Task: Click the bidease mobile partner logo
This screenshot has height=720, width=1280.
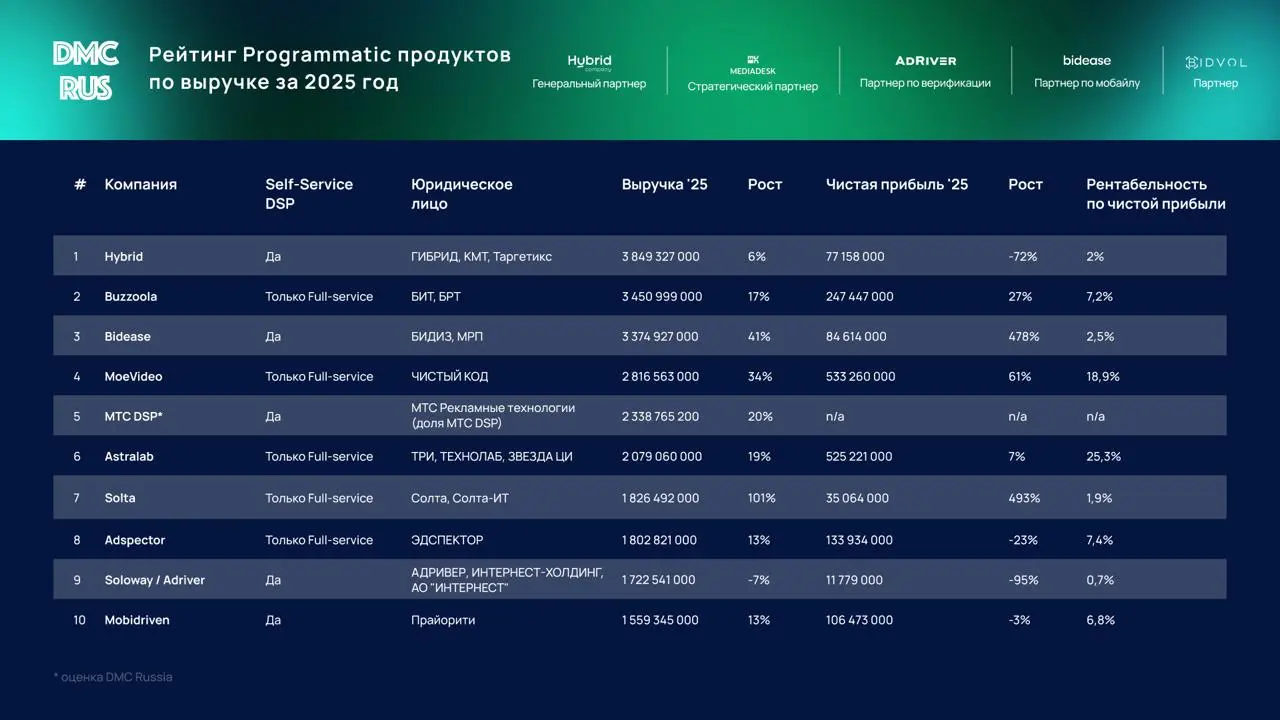Action: point(1087,61)
